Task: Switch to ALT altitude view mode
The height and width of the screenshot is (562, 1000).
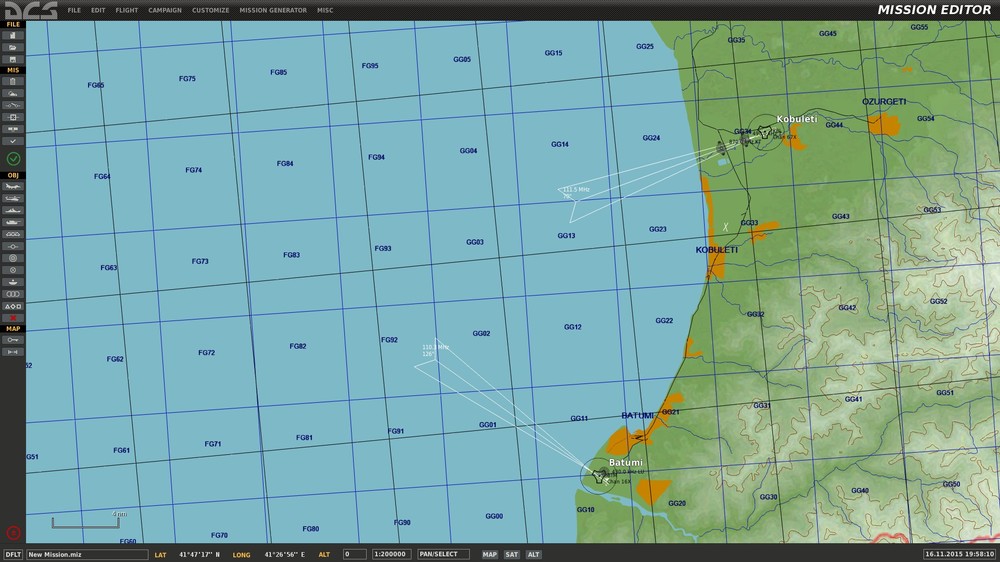Action: tap(533, 554)
